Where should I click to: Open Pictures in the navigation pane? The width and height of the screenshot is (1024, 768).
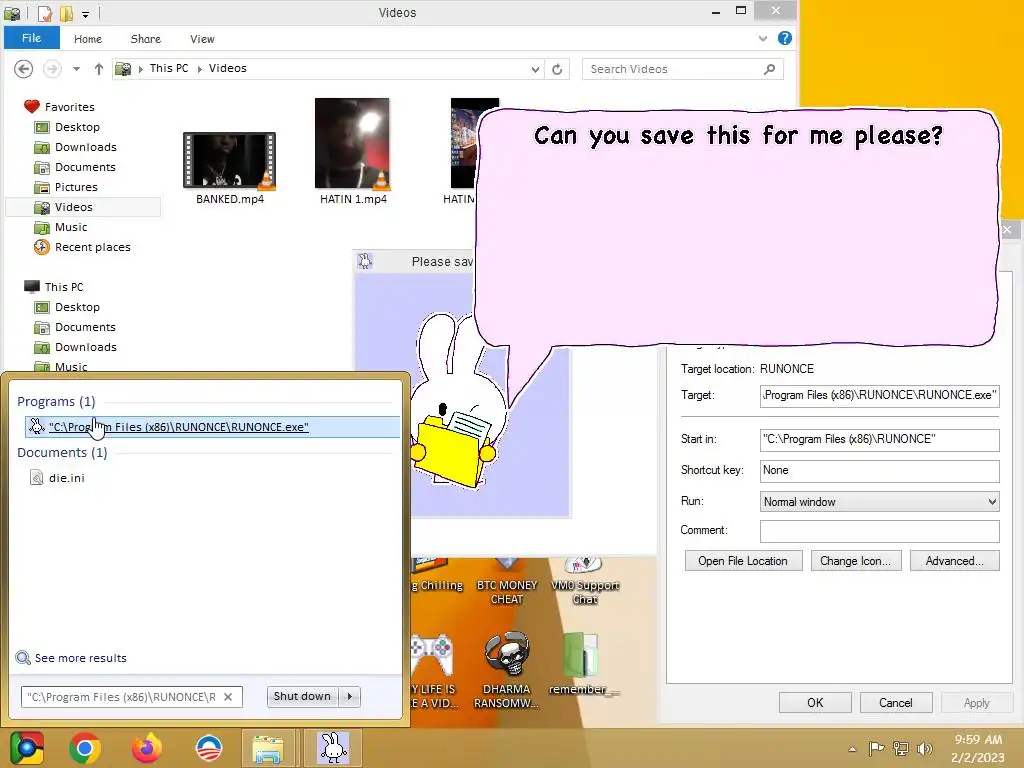[x=66, y=187]
